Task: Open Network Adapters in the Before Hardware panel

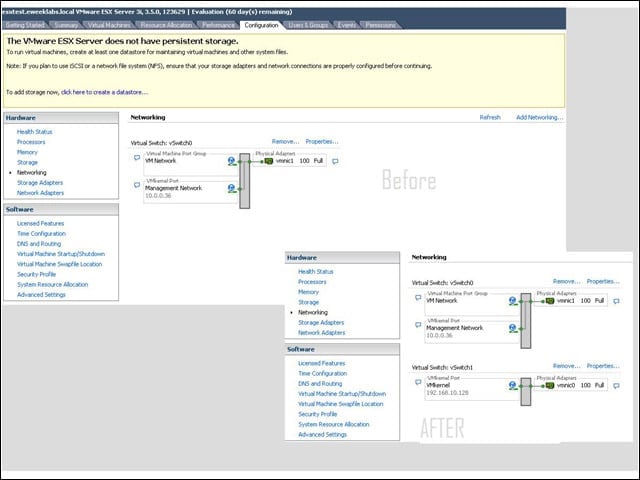Action: pyautogui.click(x=40, y=193)
